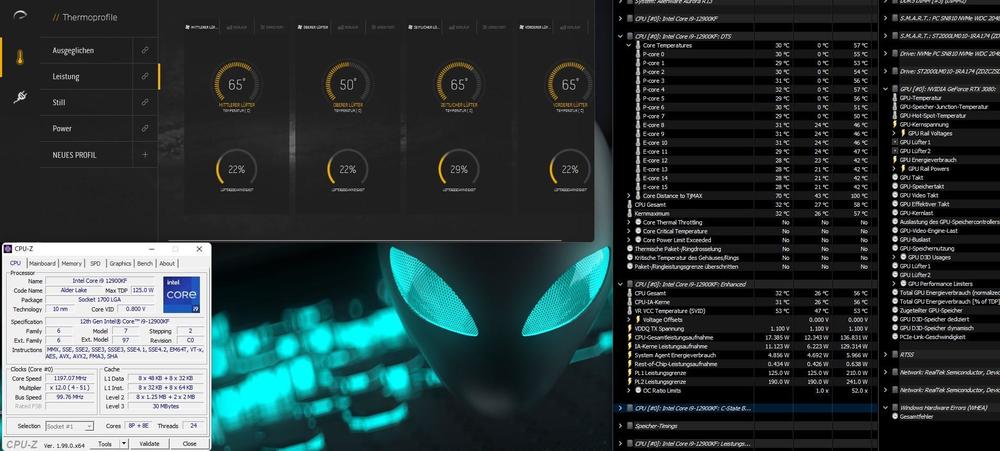The image size is (1000, 451).
Task: Open the thermometer Thermal section in sidebar
Action: click(x=20, y=59)
